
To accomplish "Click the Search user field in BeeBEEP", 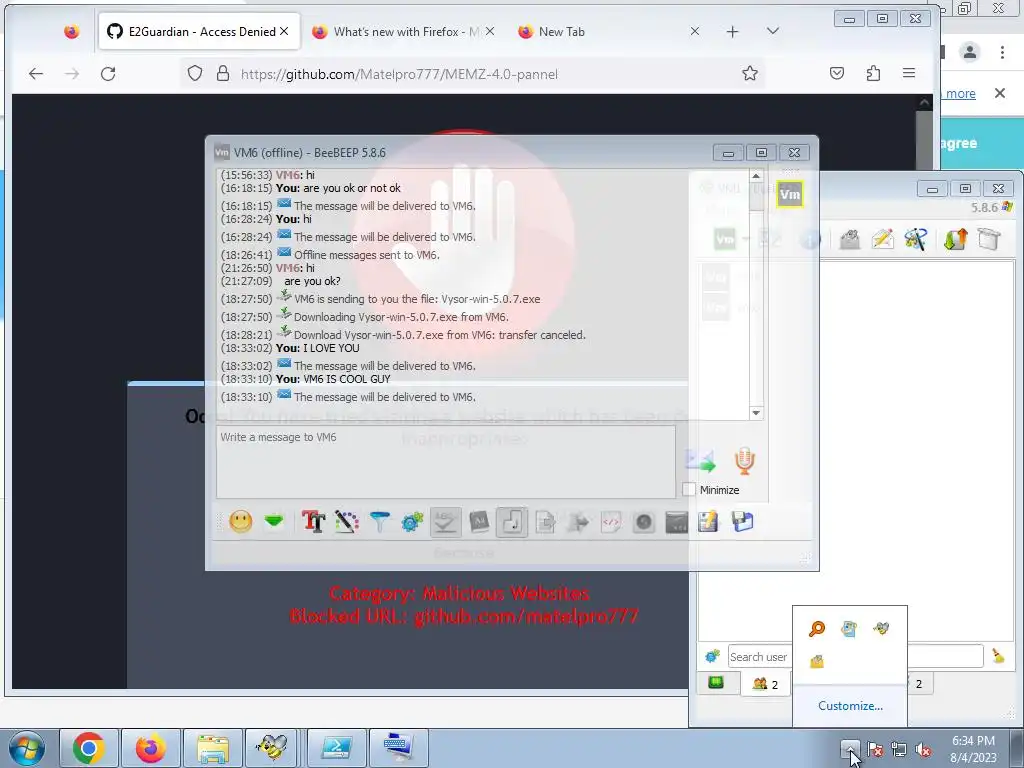I will [856, 656].
